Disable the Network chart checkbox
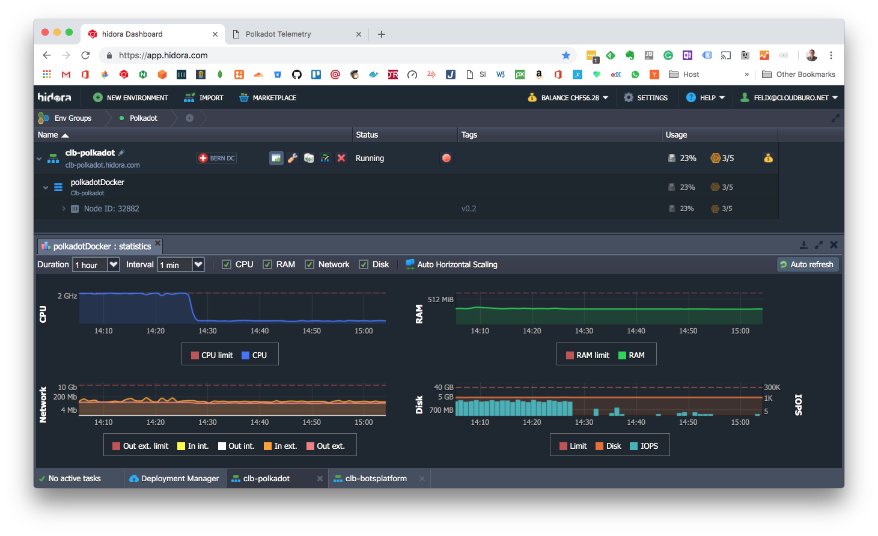 (x=309, y=265)
